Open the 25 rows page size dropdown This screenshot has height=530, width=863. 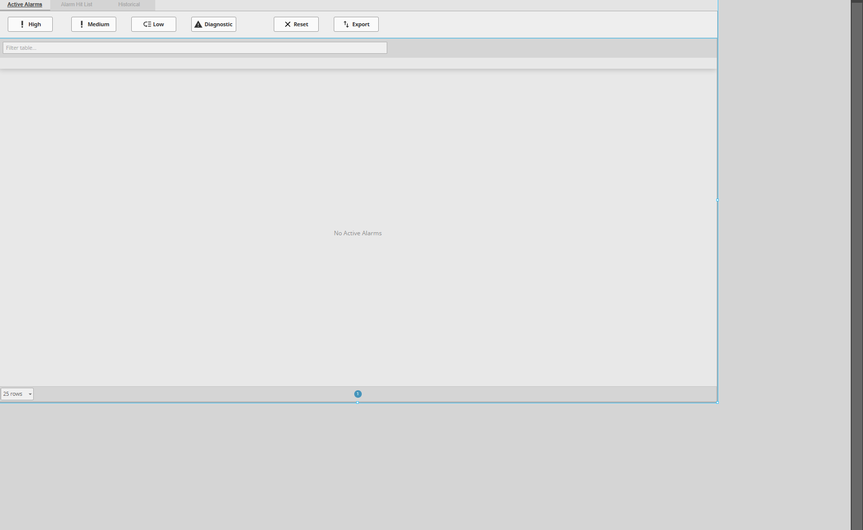point(17,394)
